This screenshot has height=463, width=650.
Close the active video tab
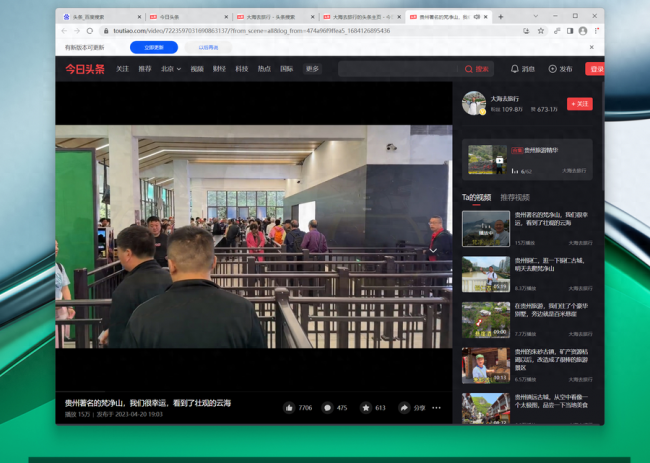486,17
